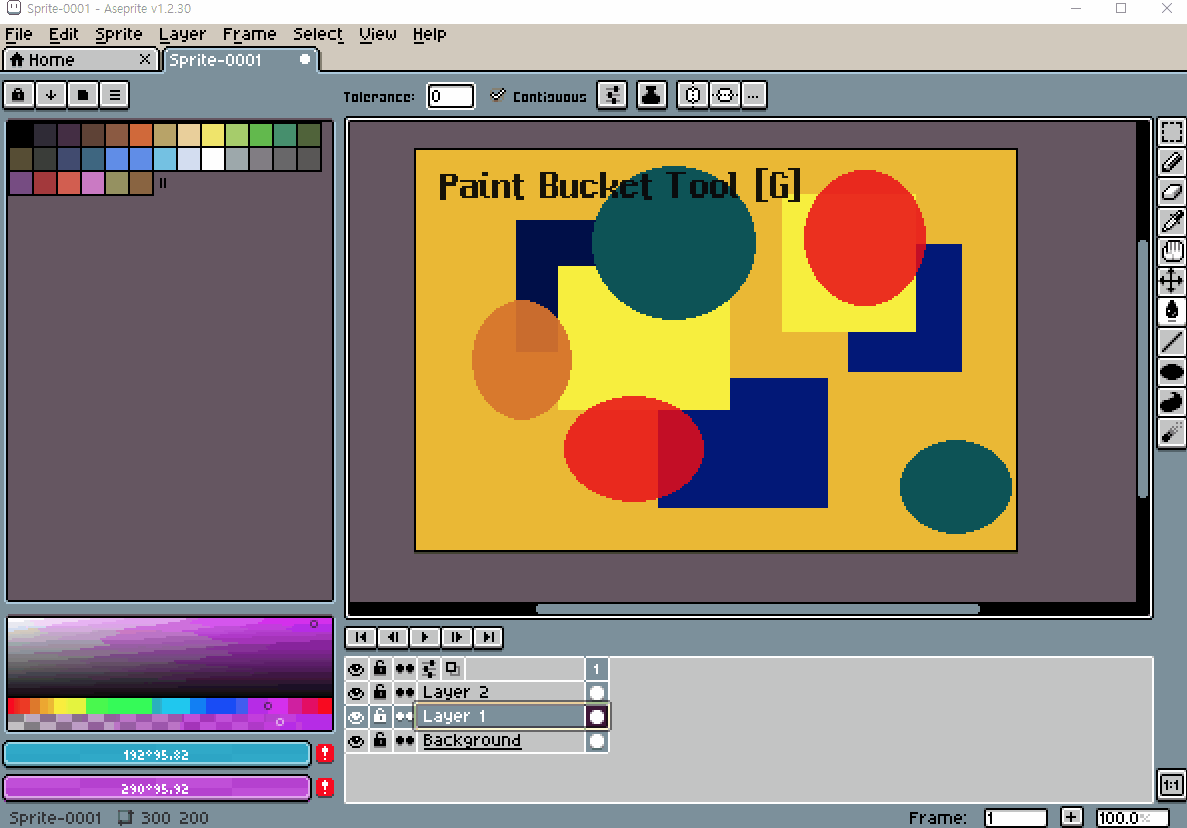
Task: Click the plus button next to Frame field
Action: pyautogui.click(x=1071, y=817)
